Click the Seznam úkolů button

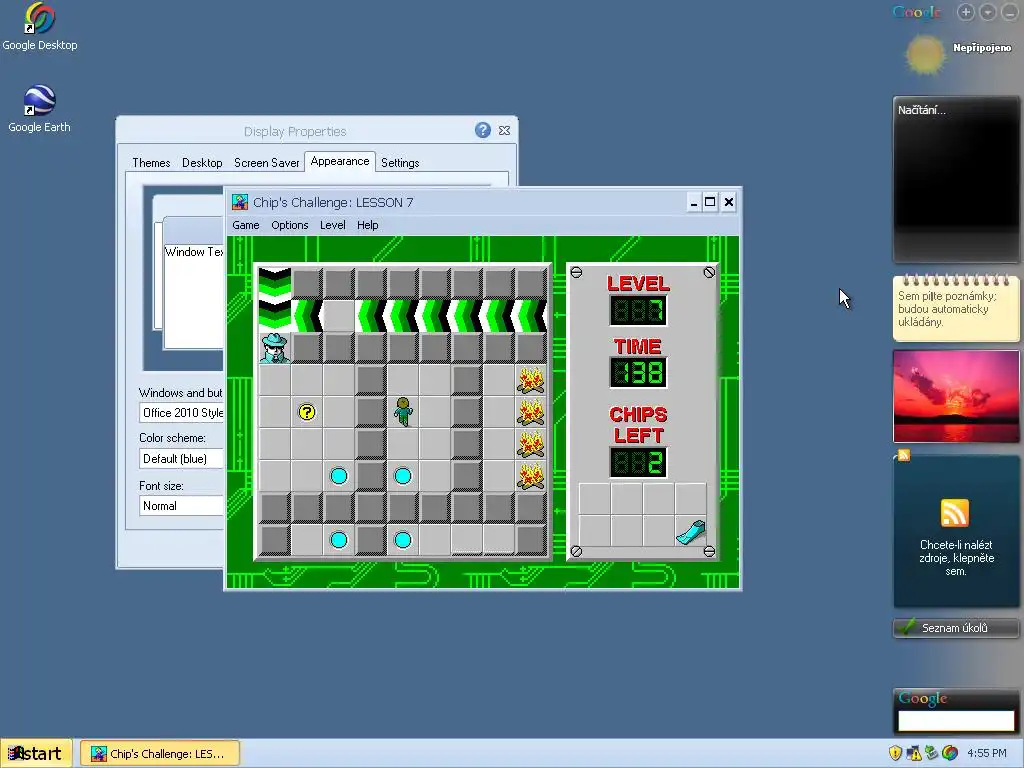pos(955,628)
